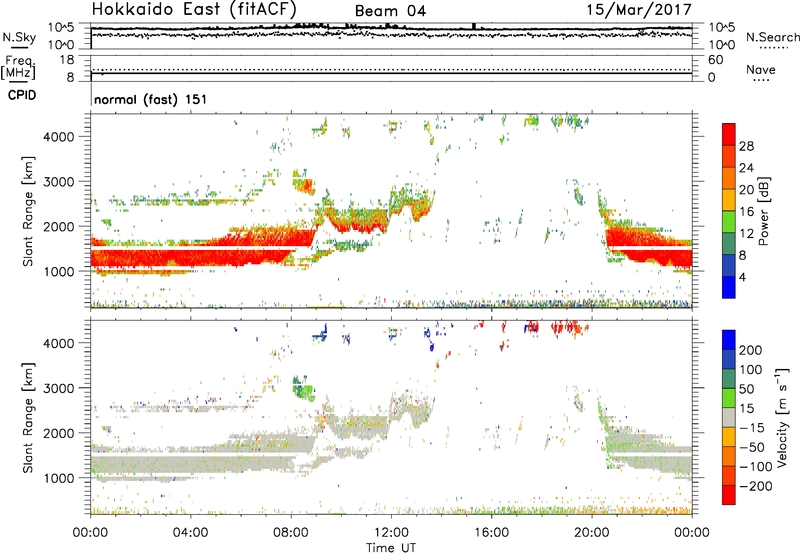The image size is (800, 554).
Task: Select the "Power [dB]" colorbar title
Action: 763,211
